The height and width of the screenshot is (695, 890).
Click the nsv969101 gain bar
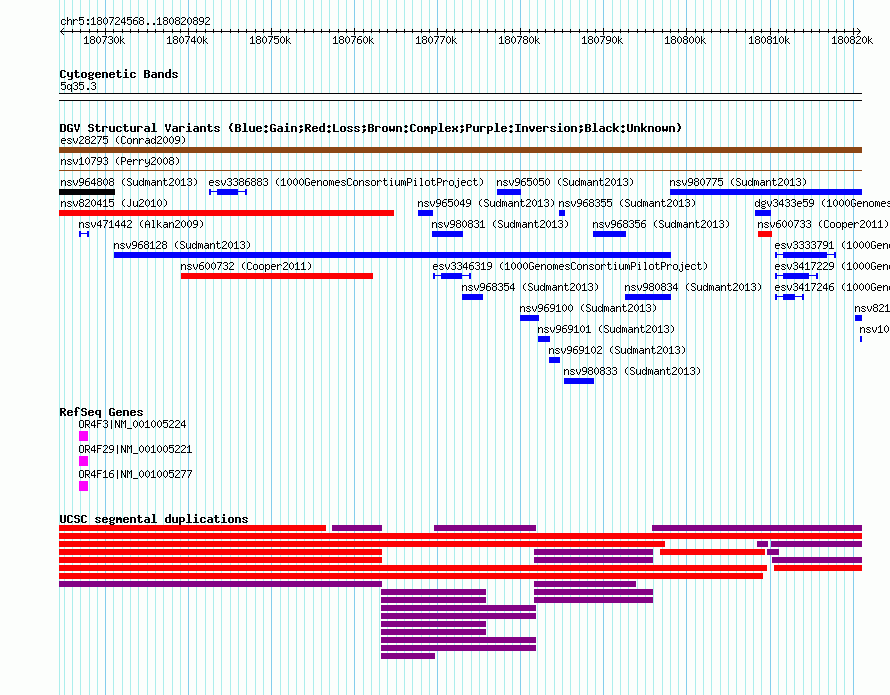(544, 339)
